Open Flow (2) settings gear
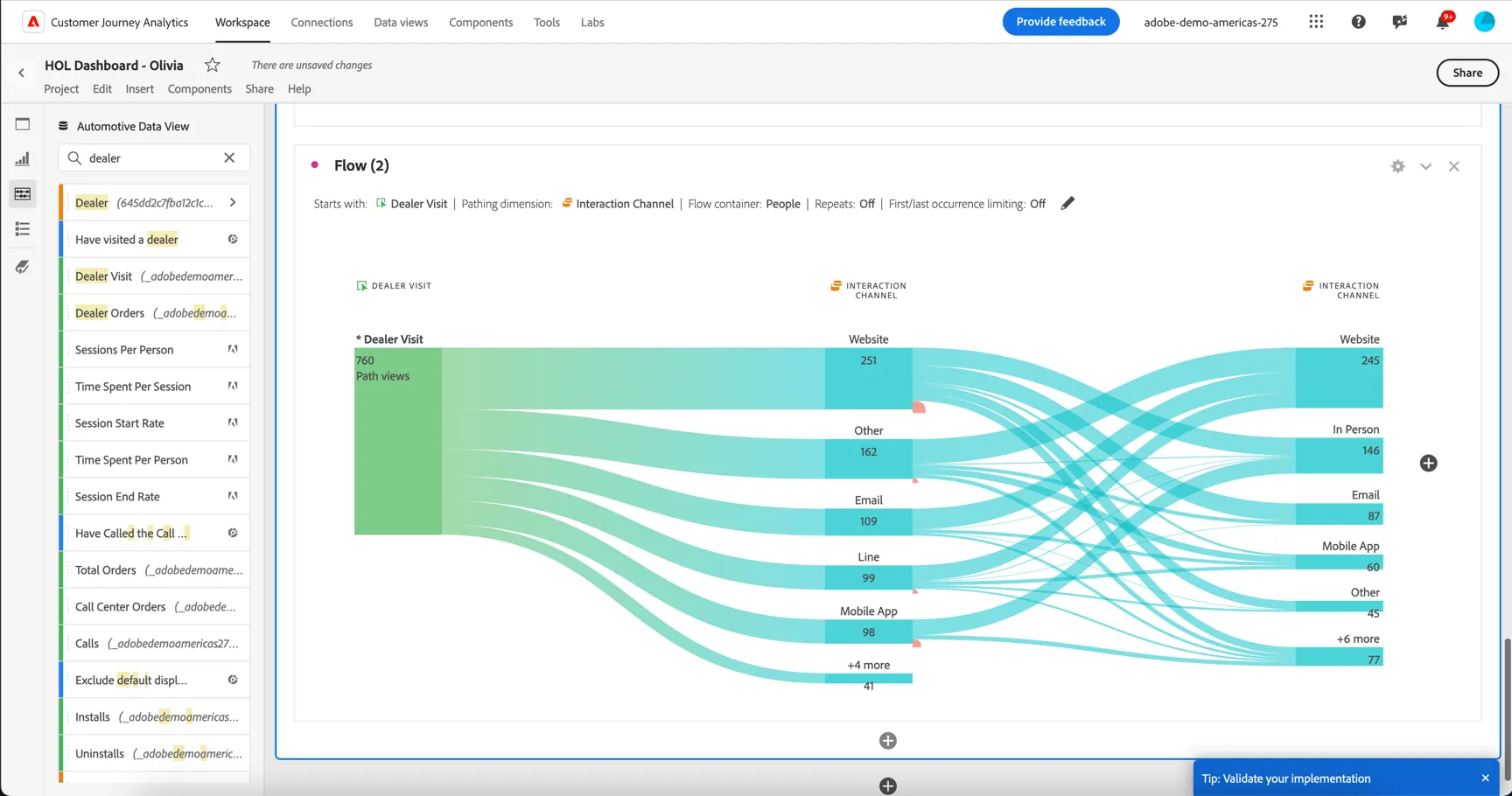The width and height of the screenshot is (1512, 796). [1397, 166]
